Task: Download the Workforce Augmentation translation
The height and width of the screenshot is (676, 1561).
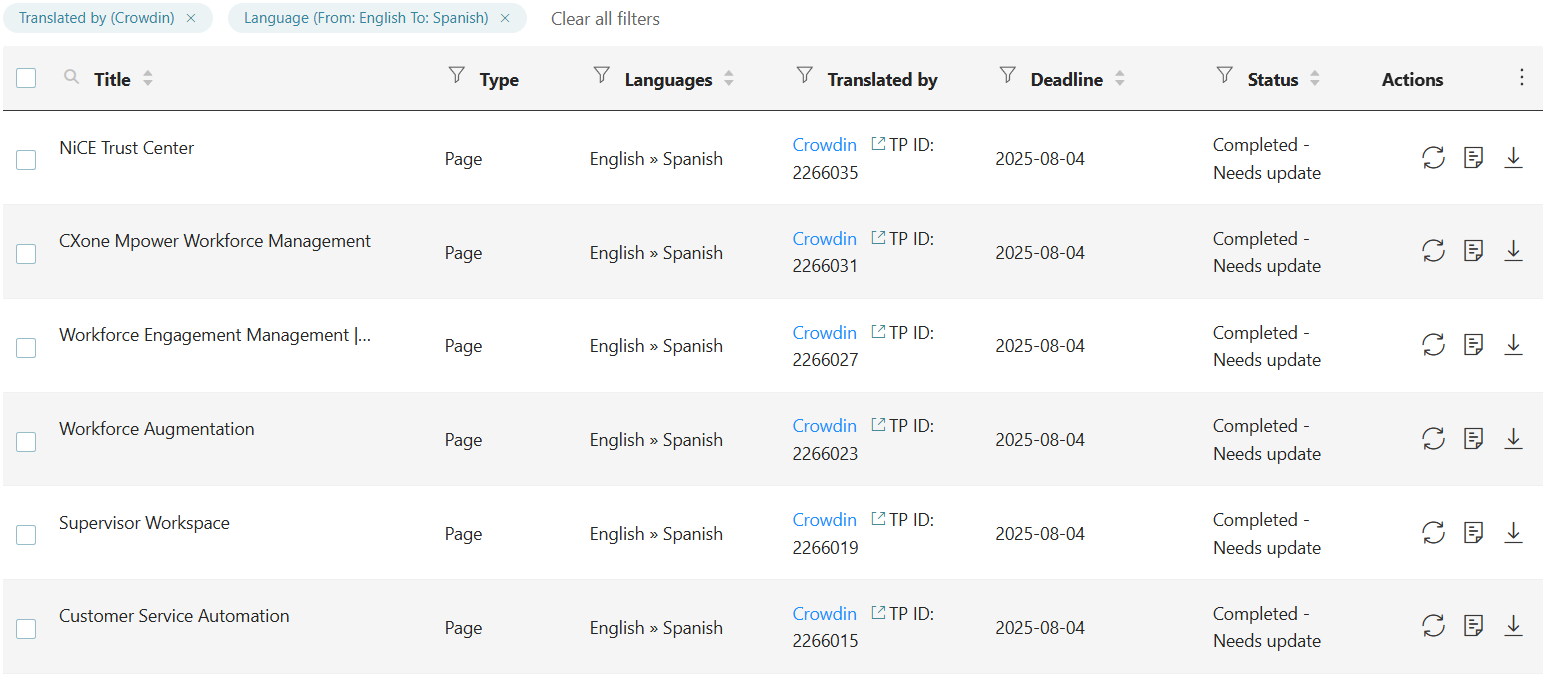Action: 1513,439
